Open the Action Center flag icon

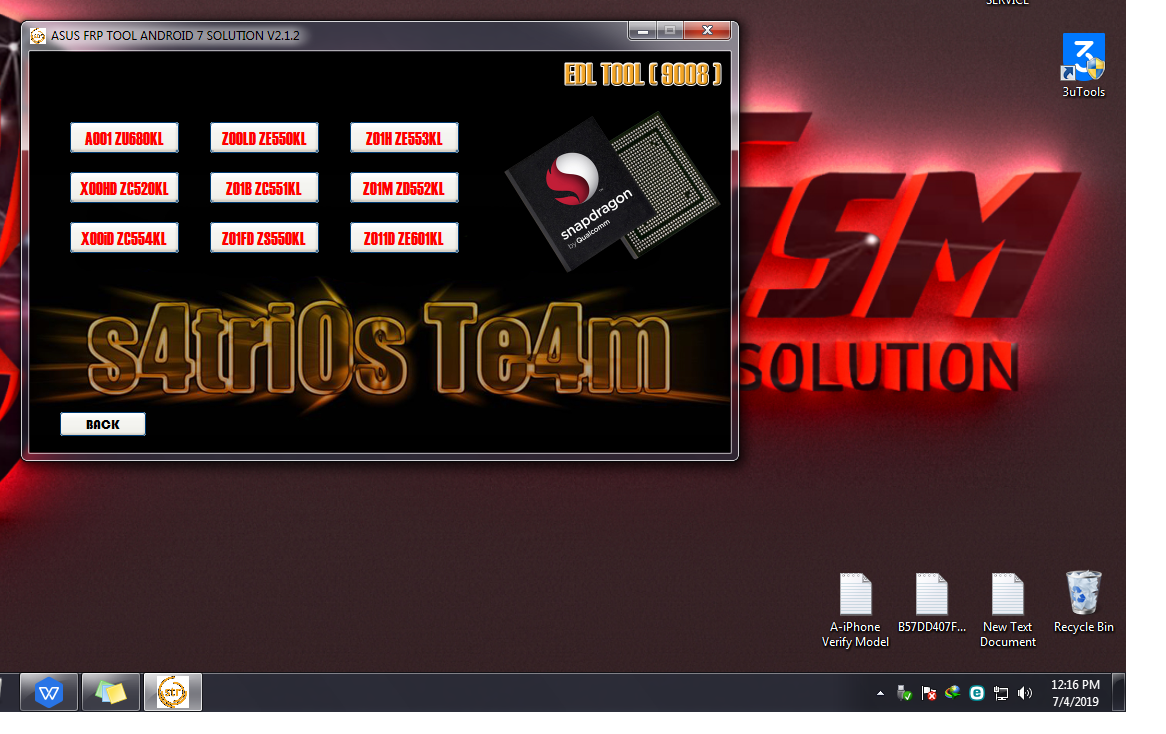[929, 693]
